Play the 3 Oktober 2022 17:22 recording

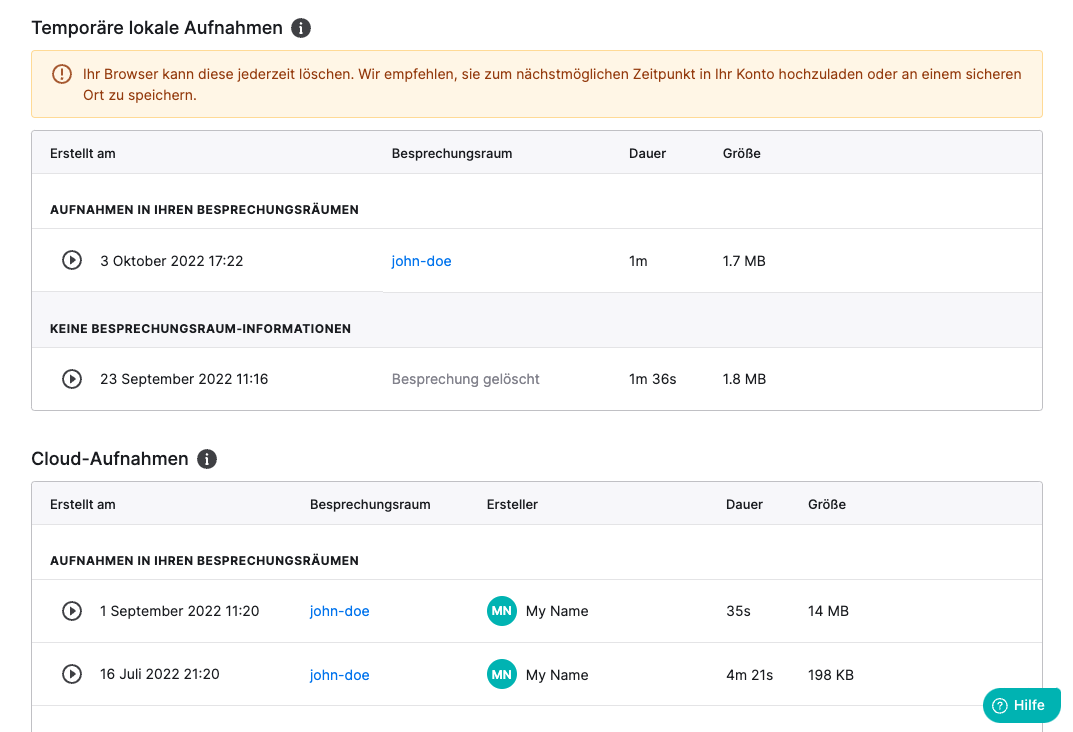point(72,260)
